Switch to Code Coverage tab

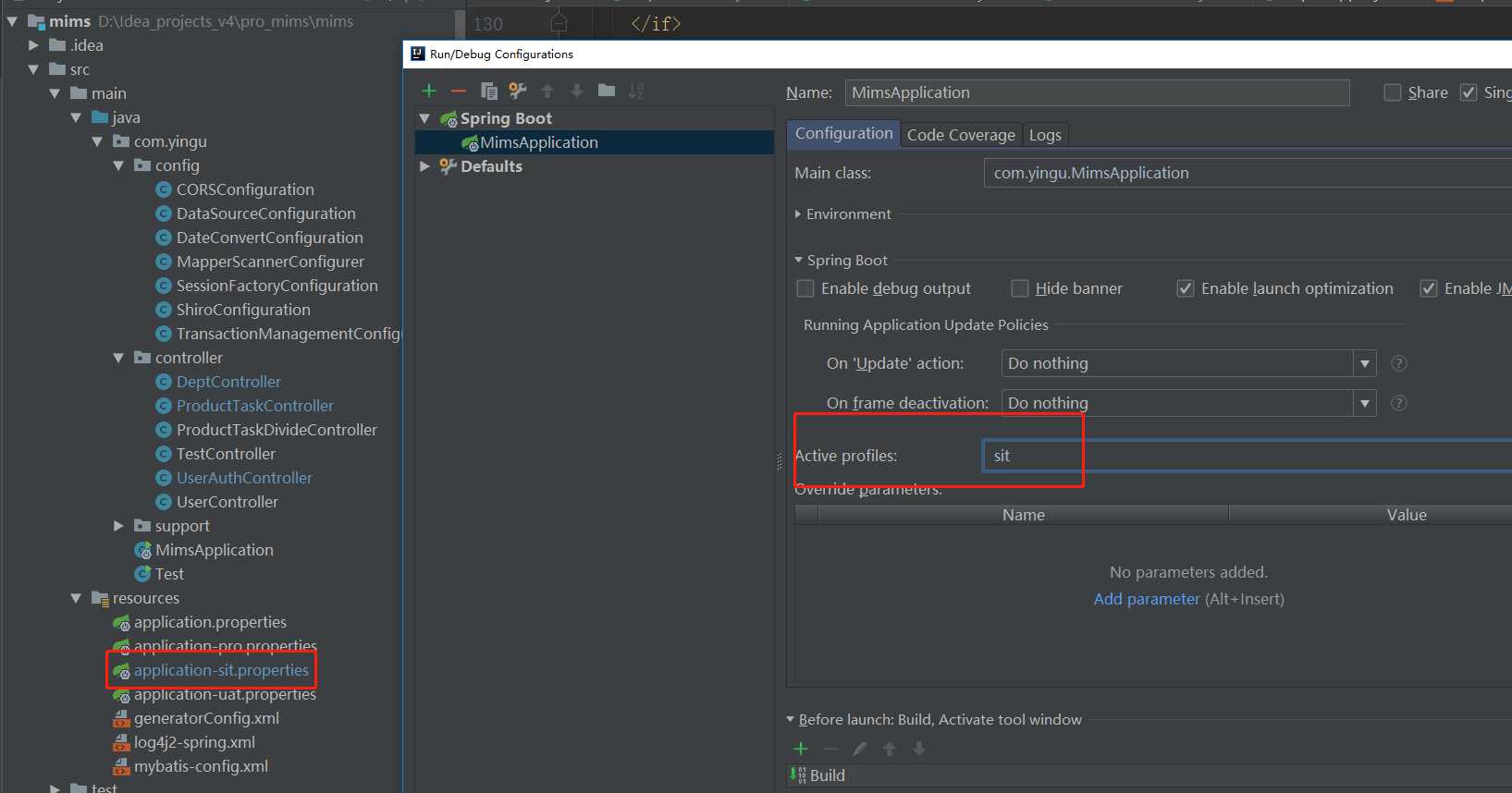point(961,135)
